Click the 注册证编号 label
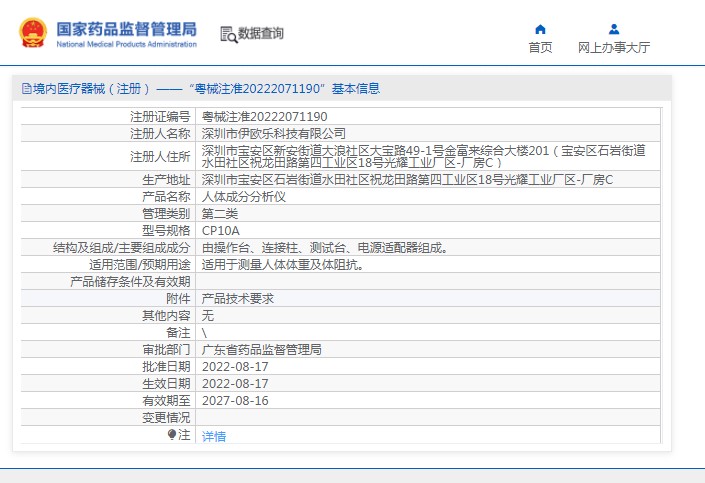Image resolution: width=705 pixels, height=483 pixels. (160, 116)
